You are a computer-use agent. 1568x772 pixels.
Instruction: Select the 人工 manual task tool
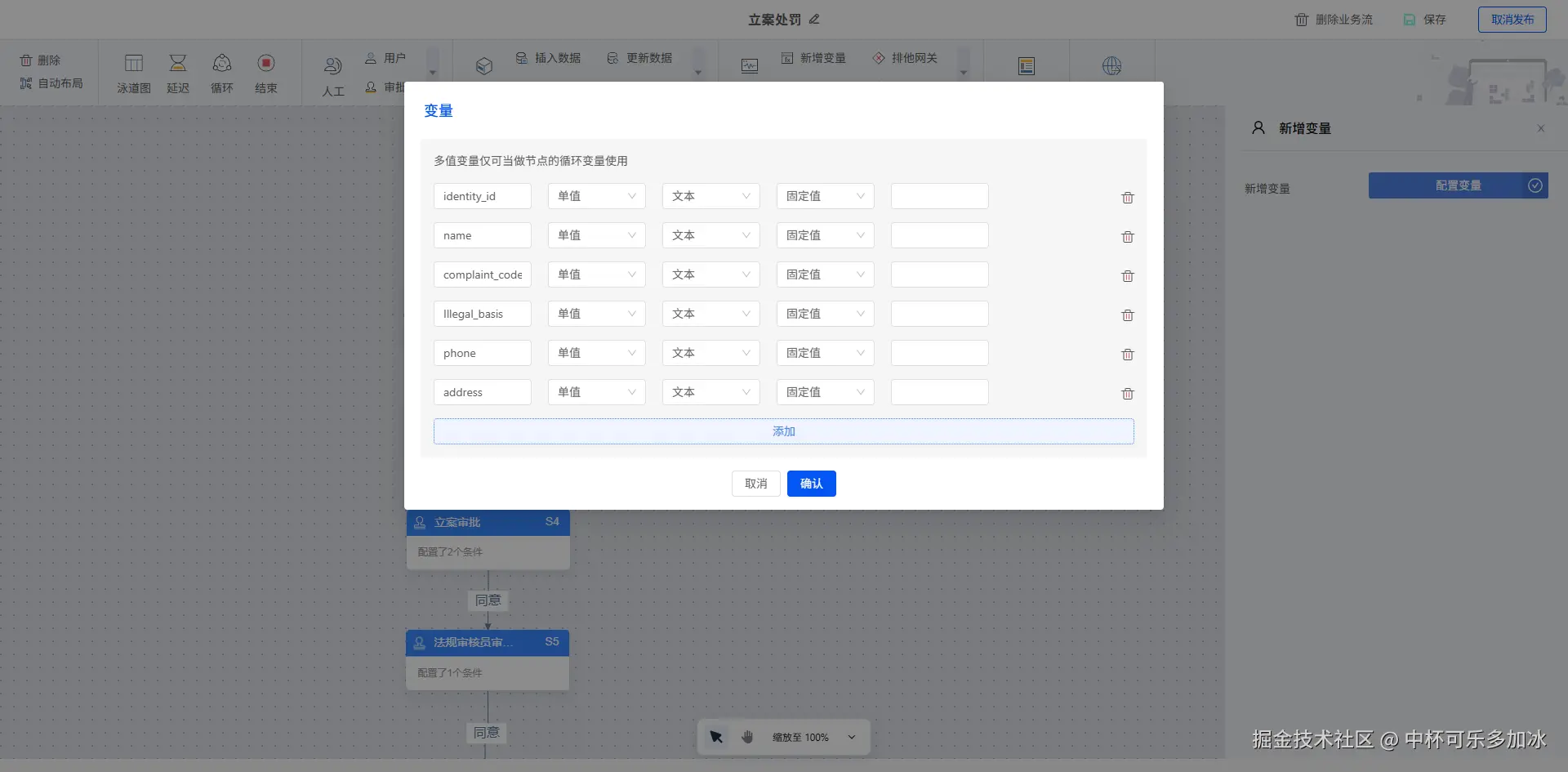[x=333, y=77]
